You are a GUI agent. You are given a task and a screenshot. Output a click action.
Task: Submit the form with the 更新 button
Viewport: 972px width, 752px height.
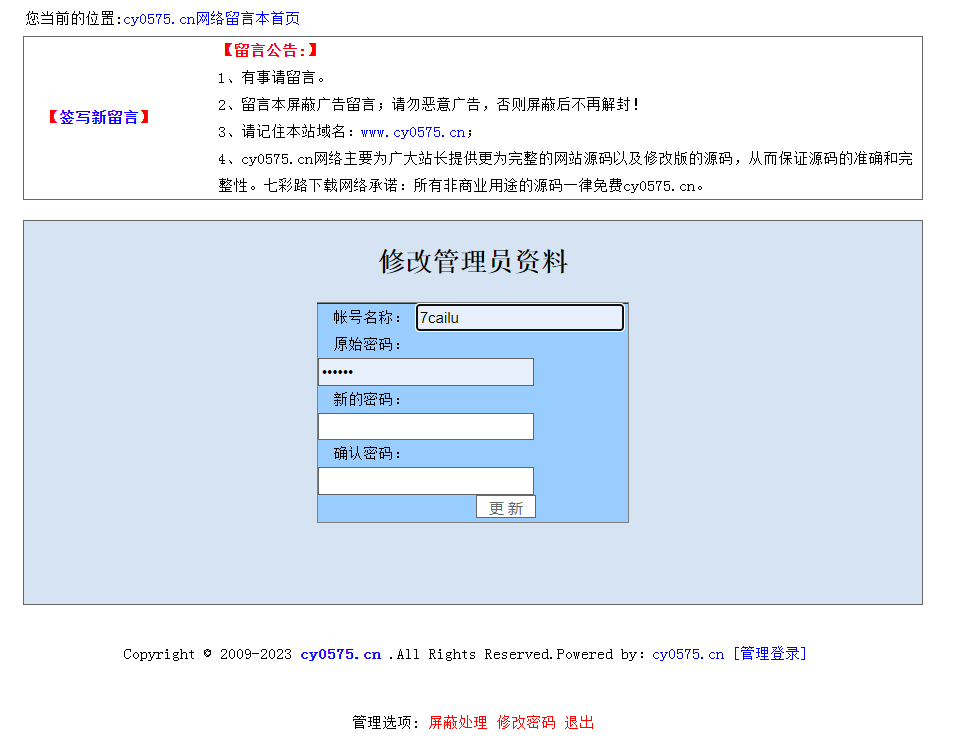pyautogui.click(x=506, y=508)
